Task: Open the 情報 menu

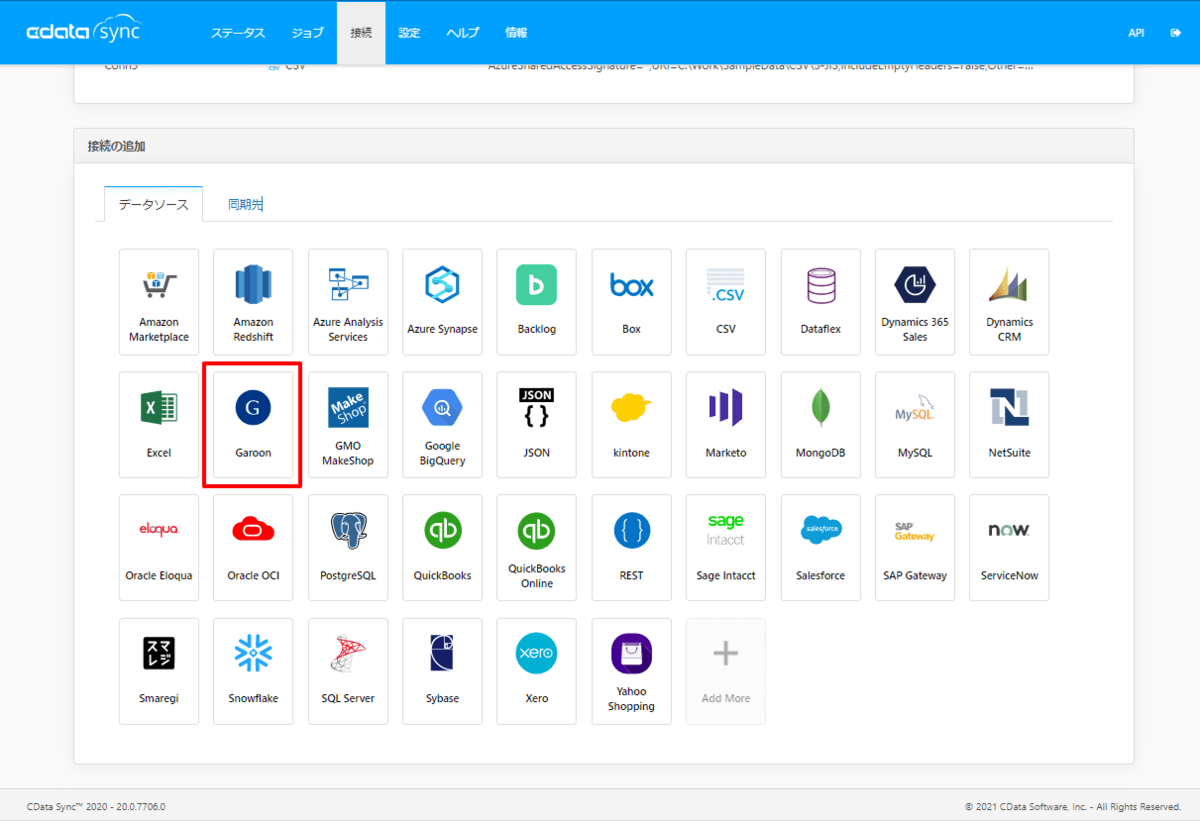Action: click(516, 33)
